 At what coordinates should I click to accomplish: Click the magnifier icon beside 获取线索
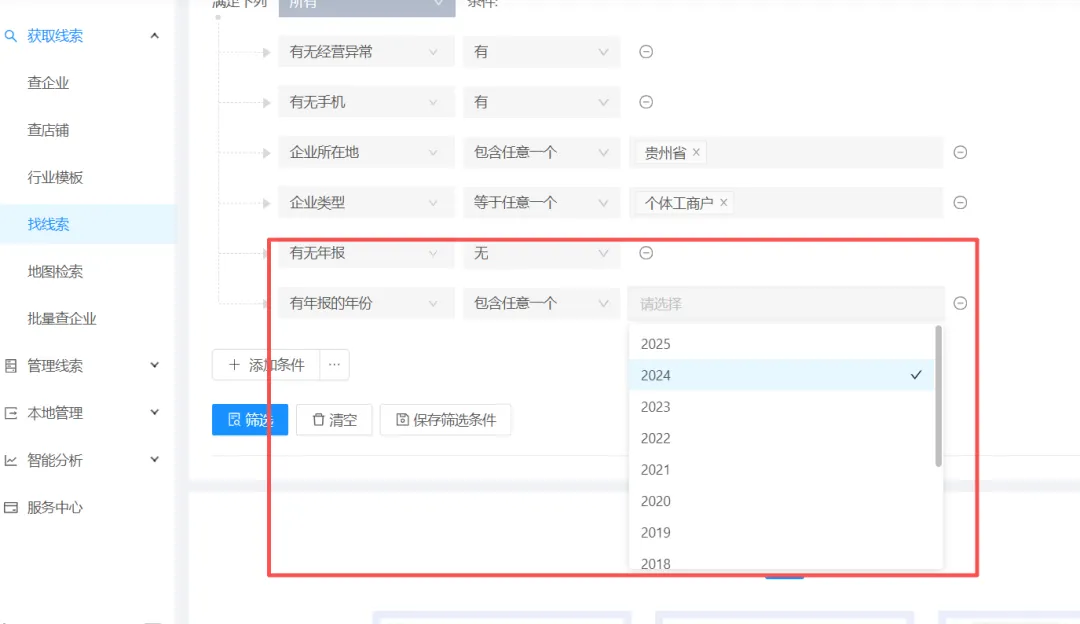(x=14, y=36)
